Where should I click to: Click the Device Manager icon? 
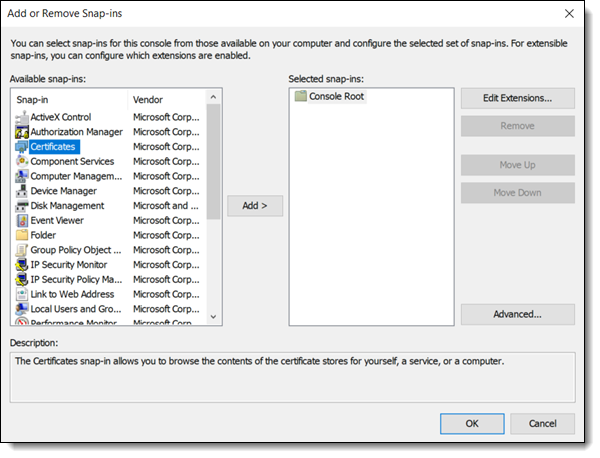pyautogui.click(x=22, y=191)
